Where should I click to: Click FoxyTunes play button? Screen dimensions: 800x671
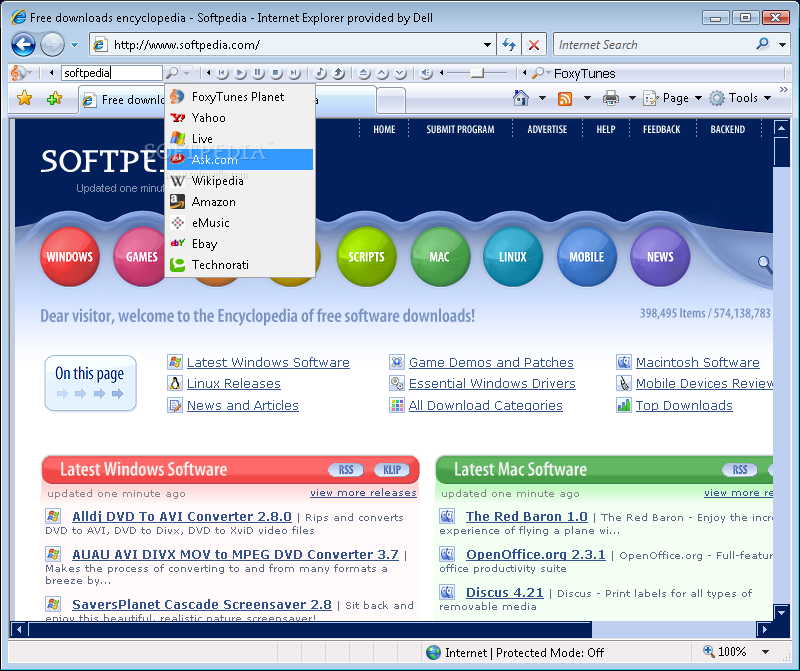(240, 73)
